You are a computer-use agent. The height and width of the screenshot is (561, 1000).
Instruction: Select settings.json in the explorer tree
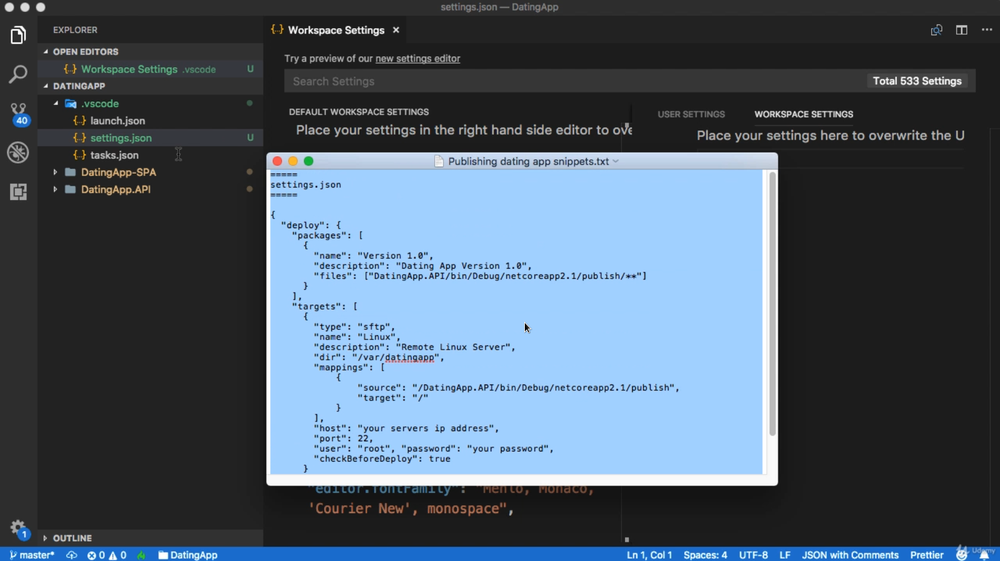click(121, 138)
